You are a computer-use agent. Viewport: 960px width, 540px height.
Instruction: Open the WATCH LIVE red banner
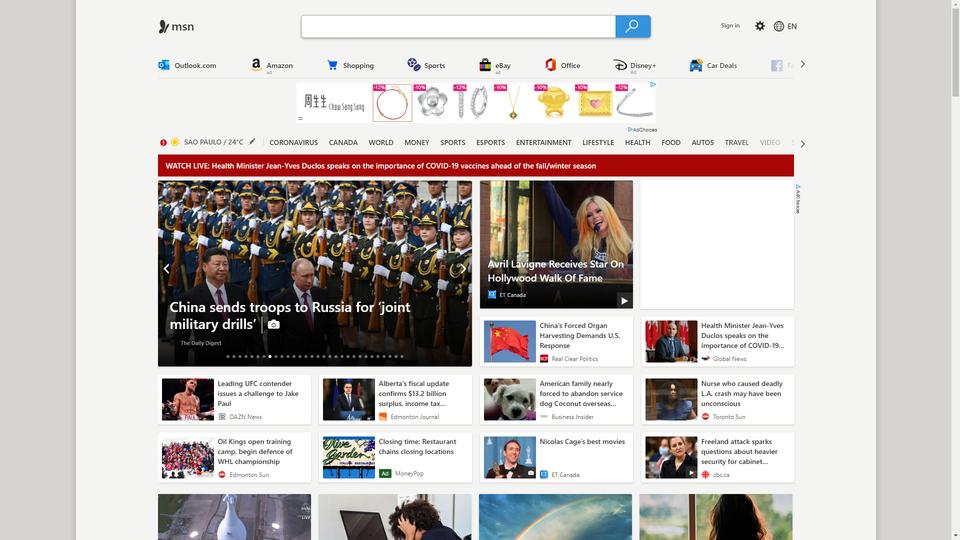476,166
